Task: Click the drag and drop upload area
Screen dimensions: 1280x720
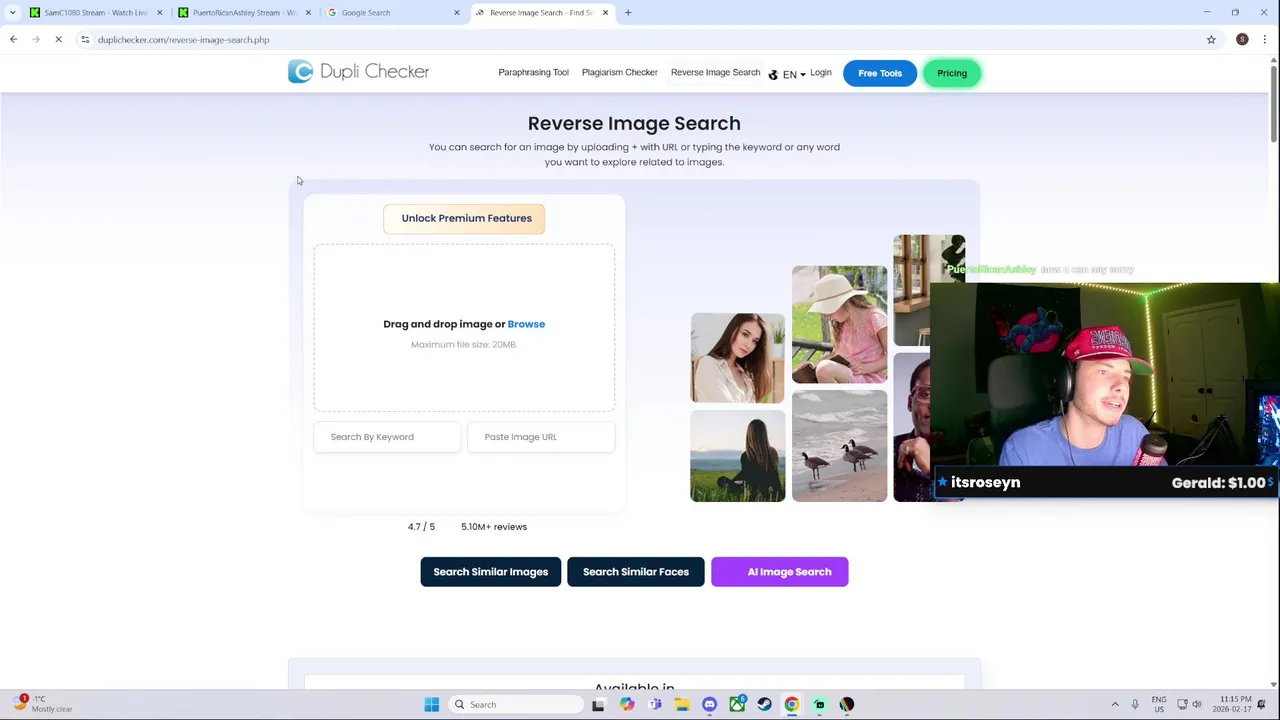Action: click(464, 328)
